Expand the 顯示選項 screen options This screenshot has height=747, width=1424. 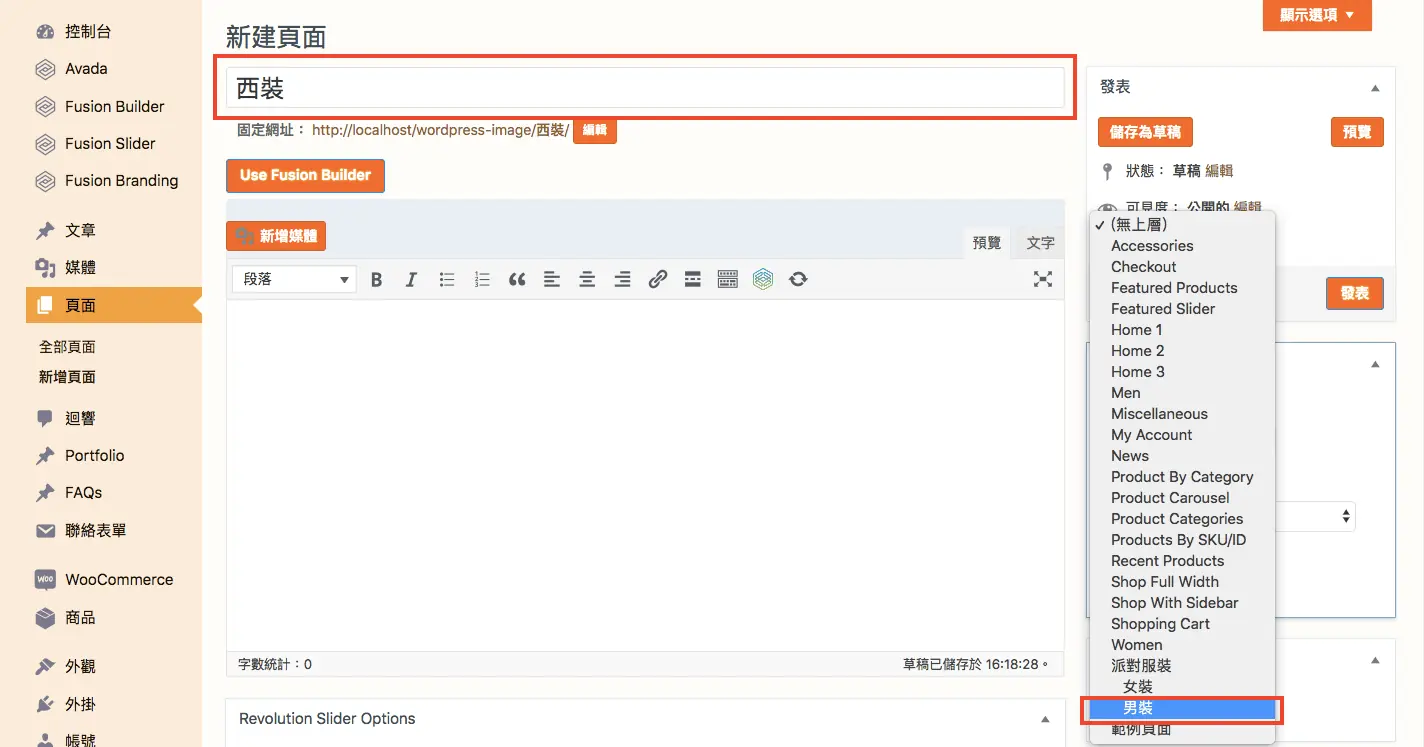(1317, 15)
